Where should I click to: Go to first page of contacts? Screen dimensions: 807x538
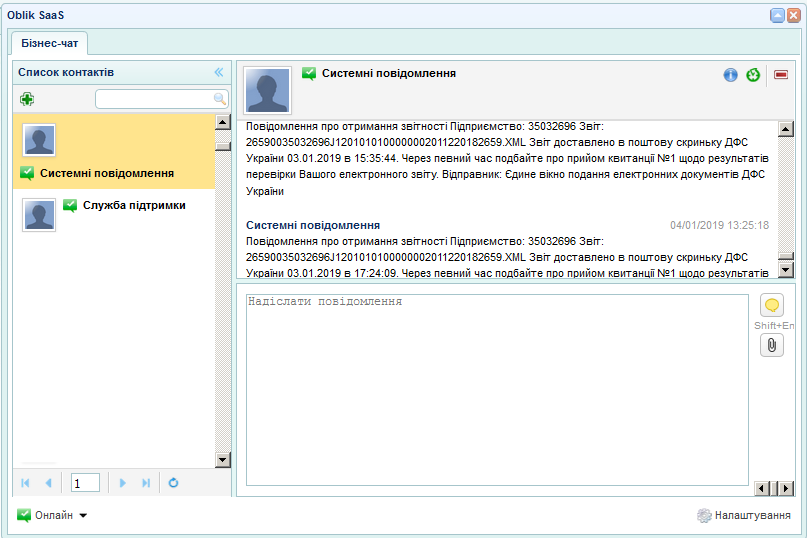tap(25, 483)
